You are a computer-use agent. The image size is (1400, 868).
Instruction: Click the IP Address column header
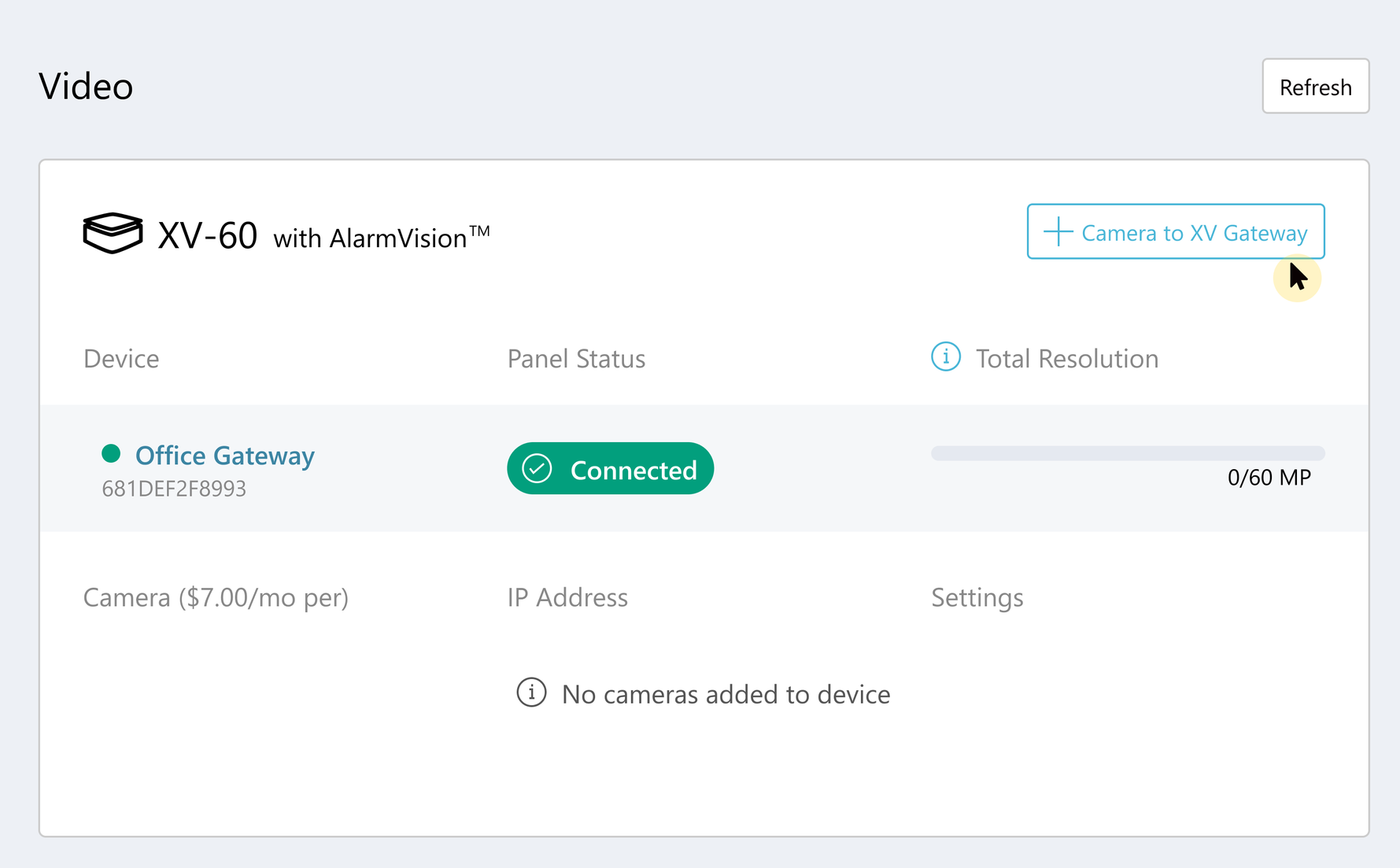(567, 598)
